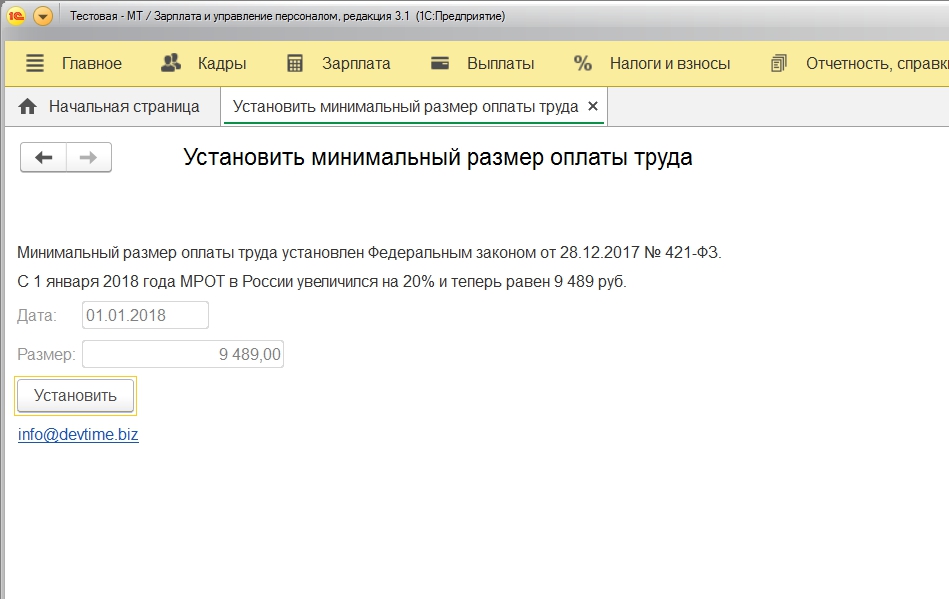Viewport: 949px width, 599px height.
Task: Go back with the left arrow button
Action: coord(43,157)
